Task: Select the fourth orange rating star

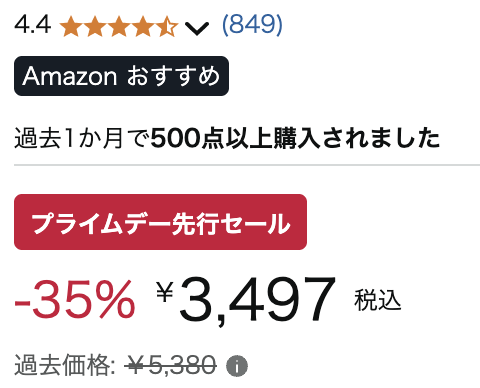Action: [143, 27]
